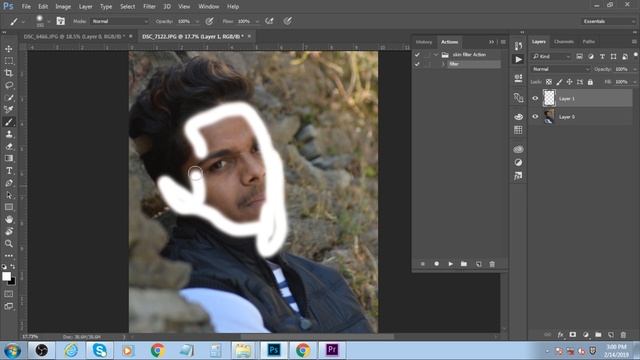Select the Move tool
The height and width of the screenshot is (360, 640).
[9, 49]
